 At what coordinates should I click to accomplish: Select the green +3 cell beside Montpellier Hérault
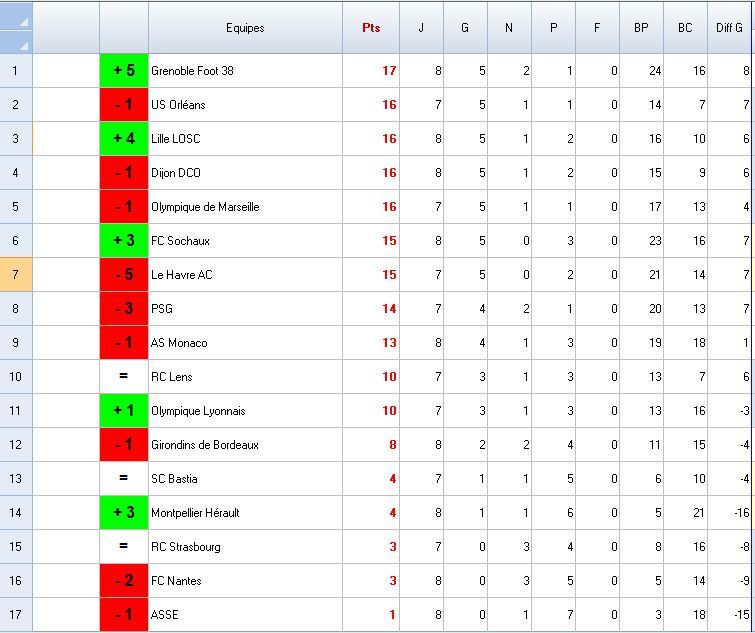[x=124, y=513]
